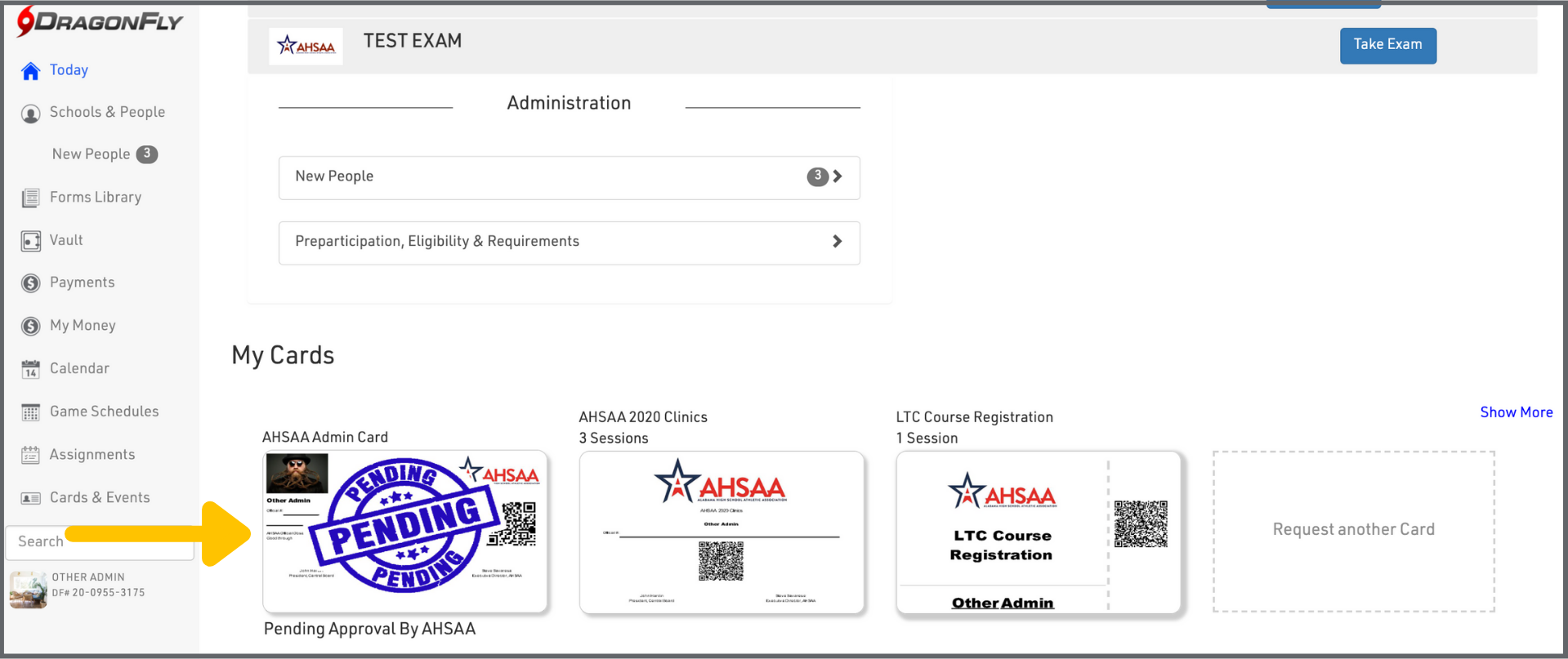The height and width of the screenshot is (659, 1568).
Task: Open the pending AHSAA Admin Card
Action: coord(405,532)
